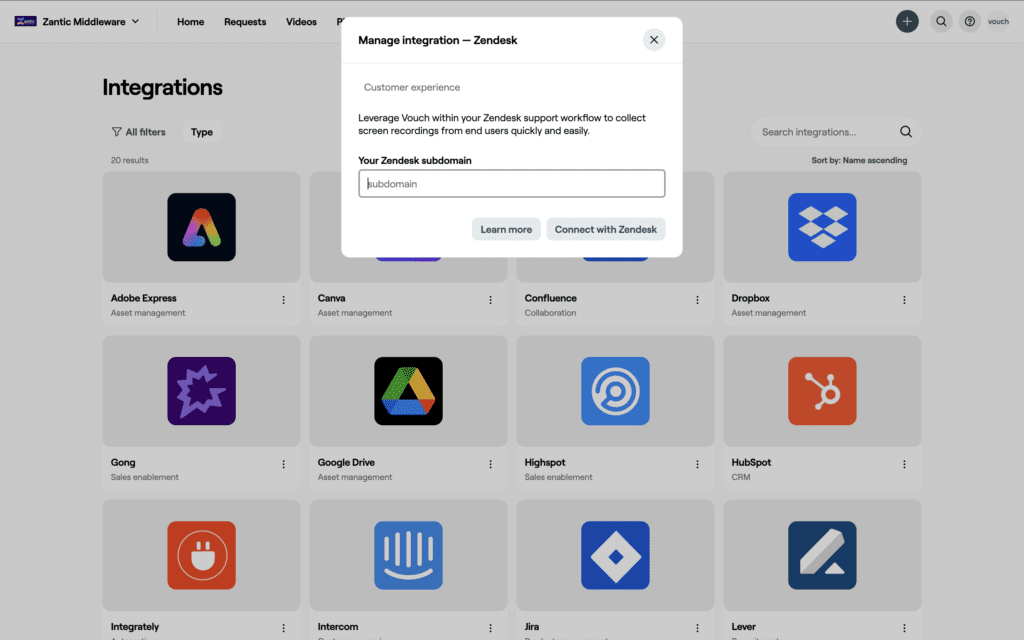
Task: Go to the Requests tab
Action: coord(245,22)
